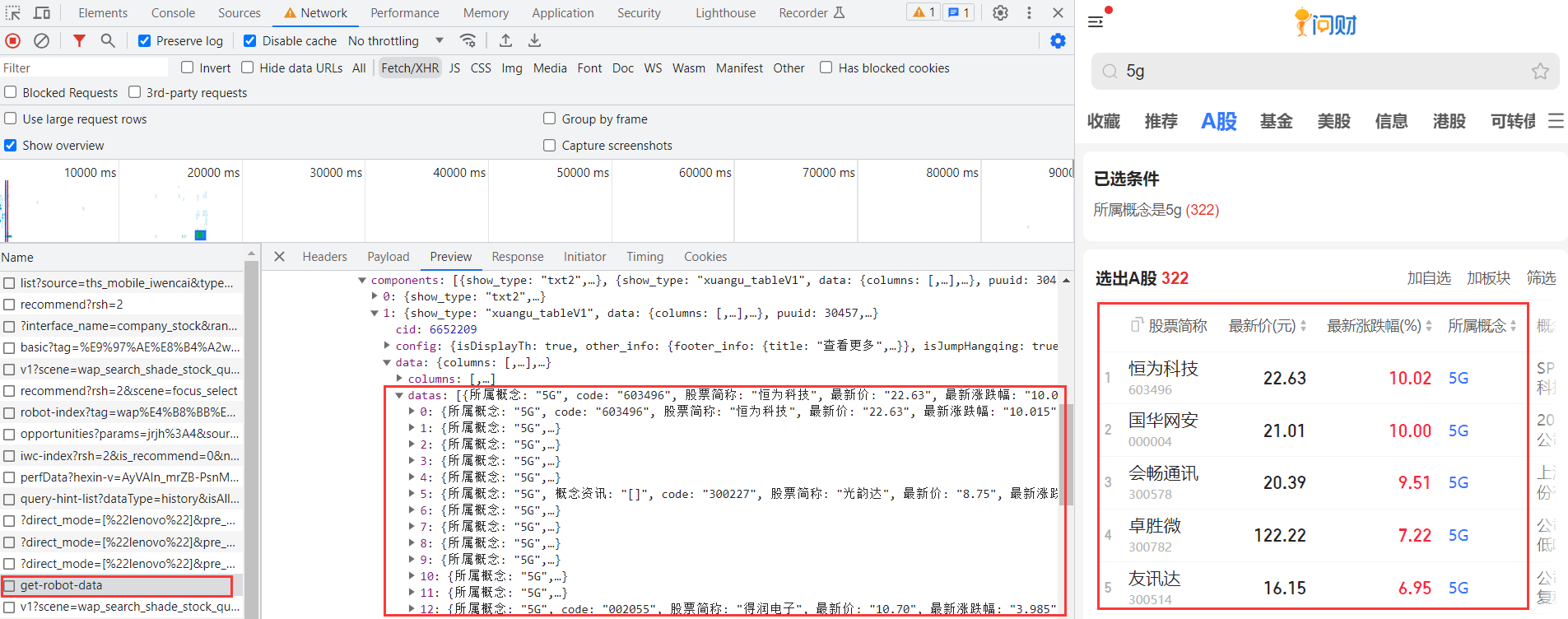This screenshot has height=619, width=1568.
Task: Switch to the Headers tab
Action: [x=324, y=257]
